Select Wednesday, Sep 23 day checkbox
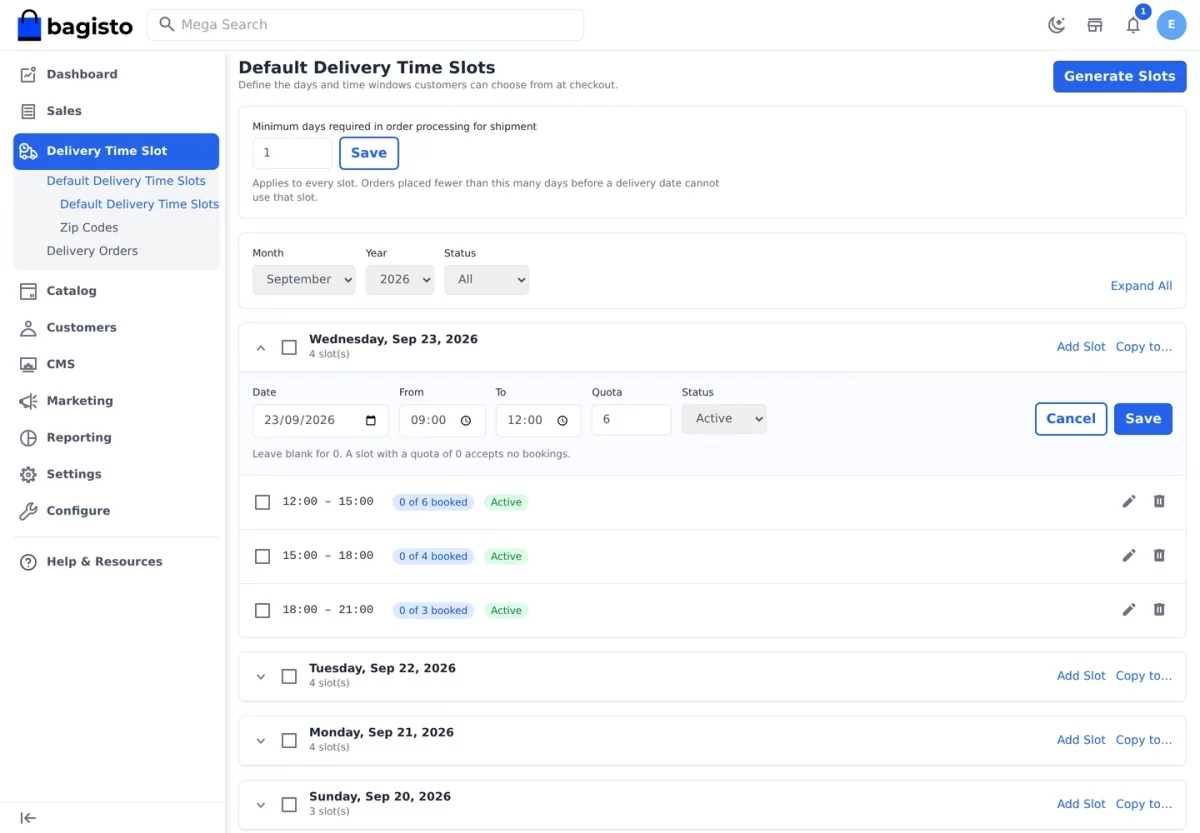This screenshot has width=1200, height=833. (x=289, y=347)
